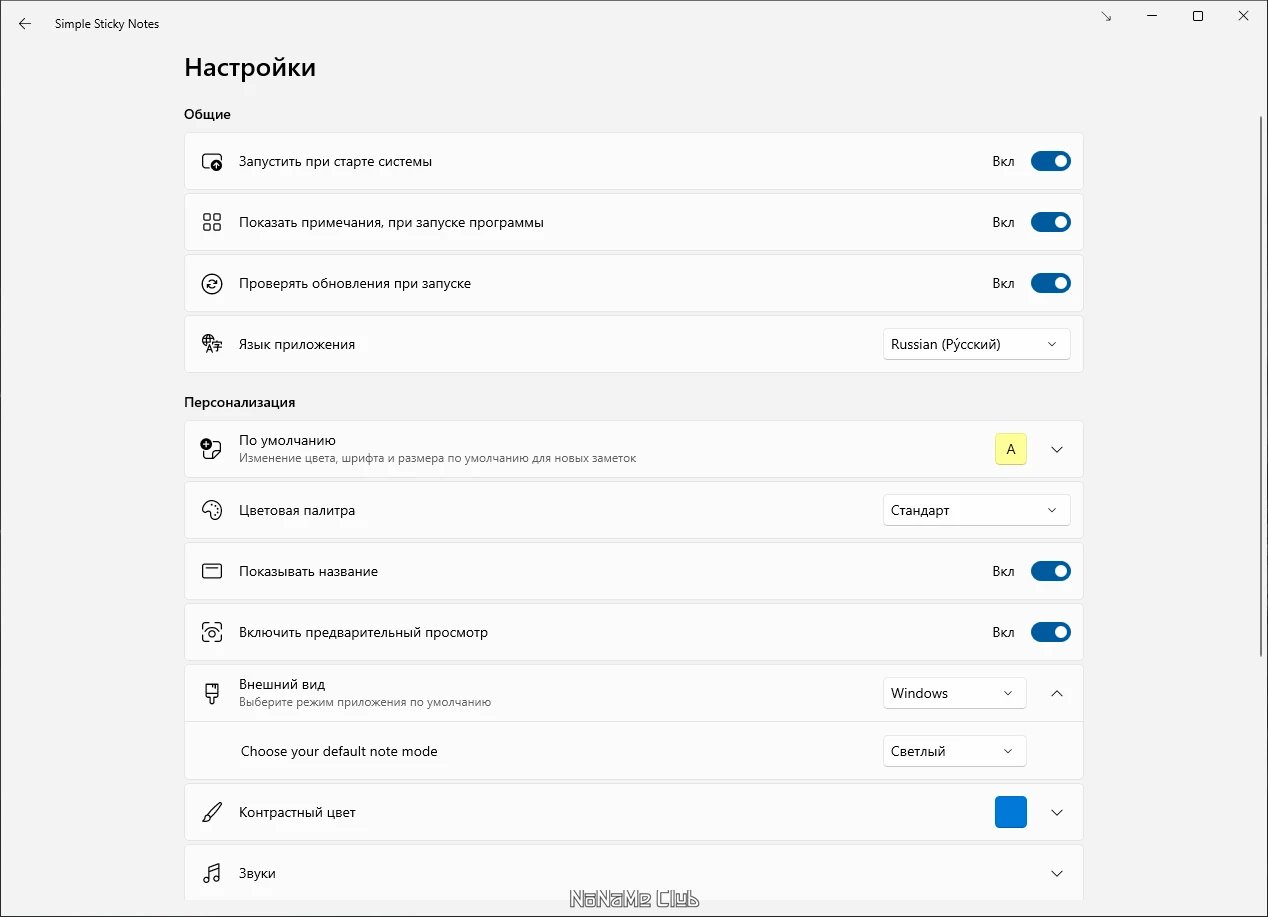
Task: Toggle off checking updates at startup
Action: (x=1050, y=284)
